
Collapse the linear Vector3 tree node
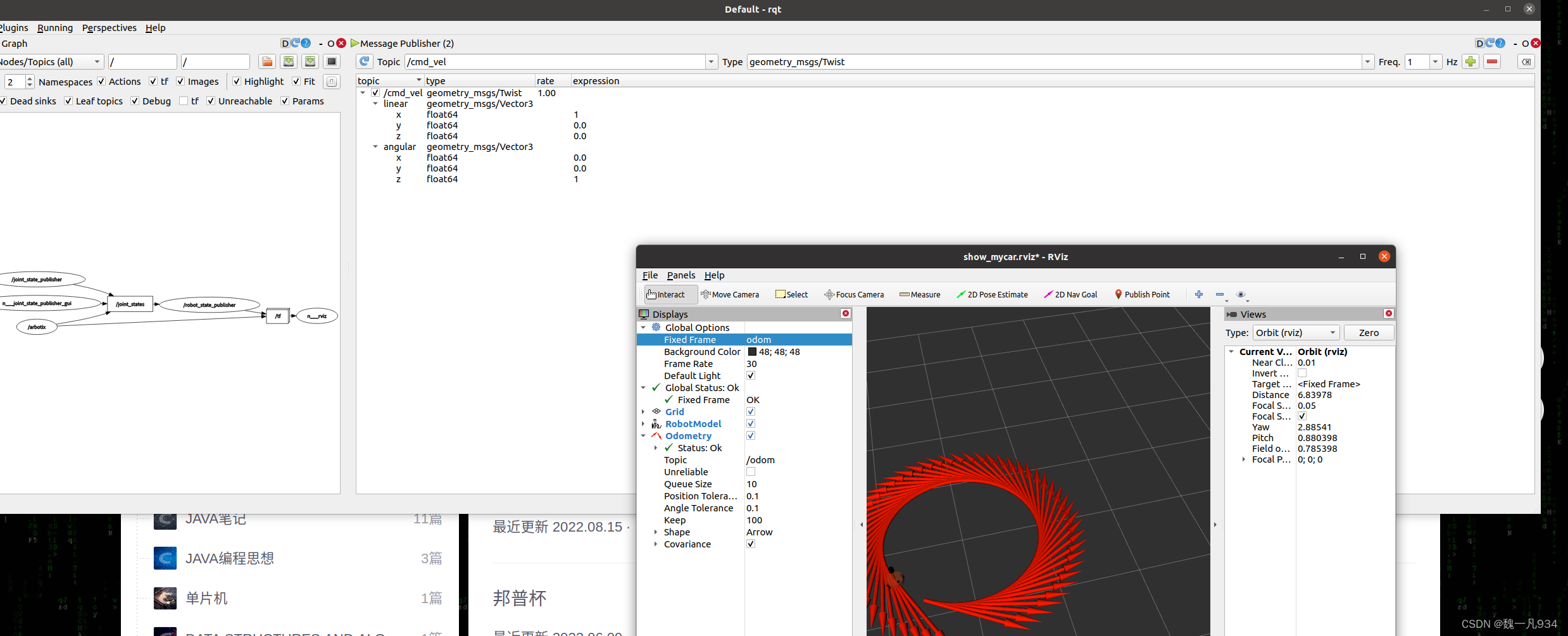point(375,104)
